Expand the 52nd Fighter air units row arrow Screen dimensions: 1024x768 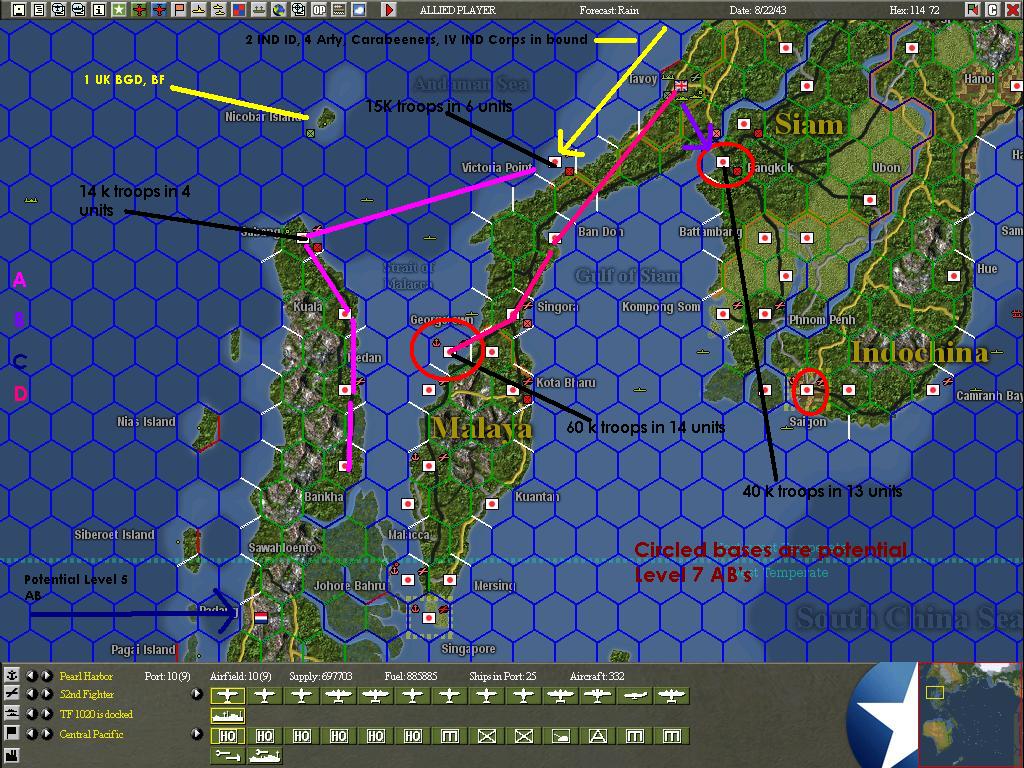pos(197,694)
